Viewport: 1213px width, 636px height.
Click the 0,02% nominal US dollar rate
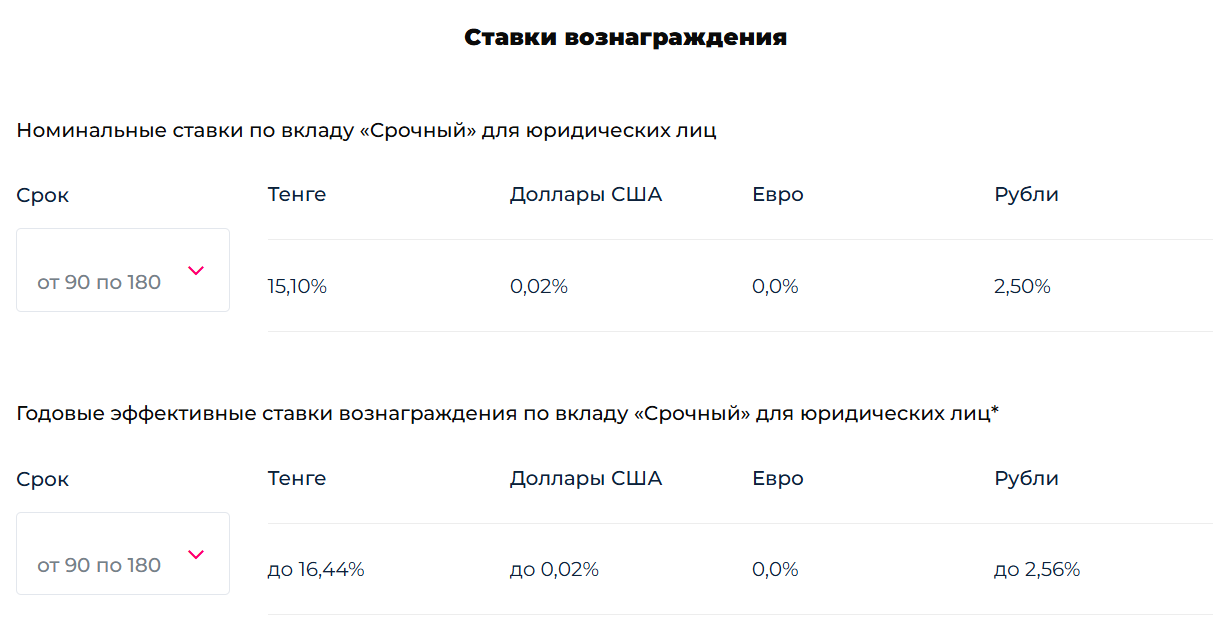pyautogui.click(x=538, y=287)
